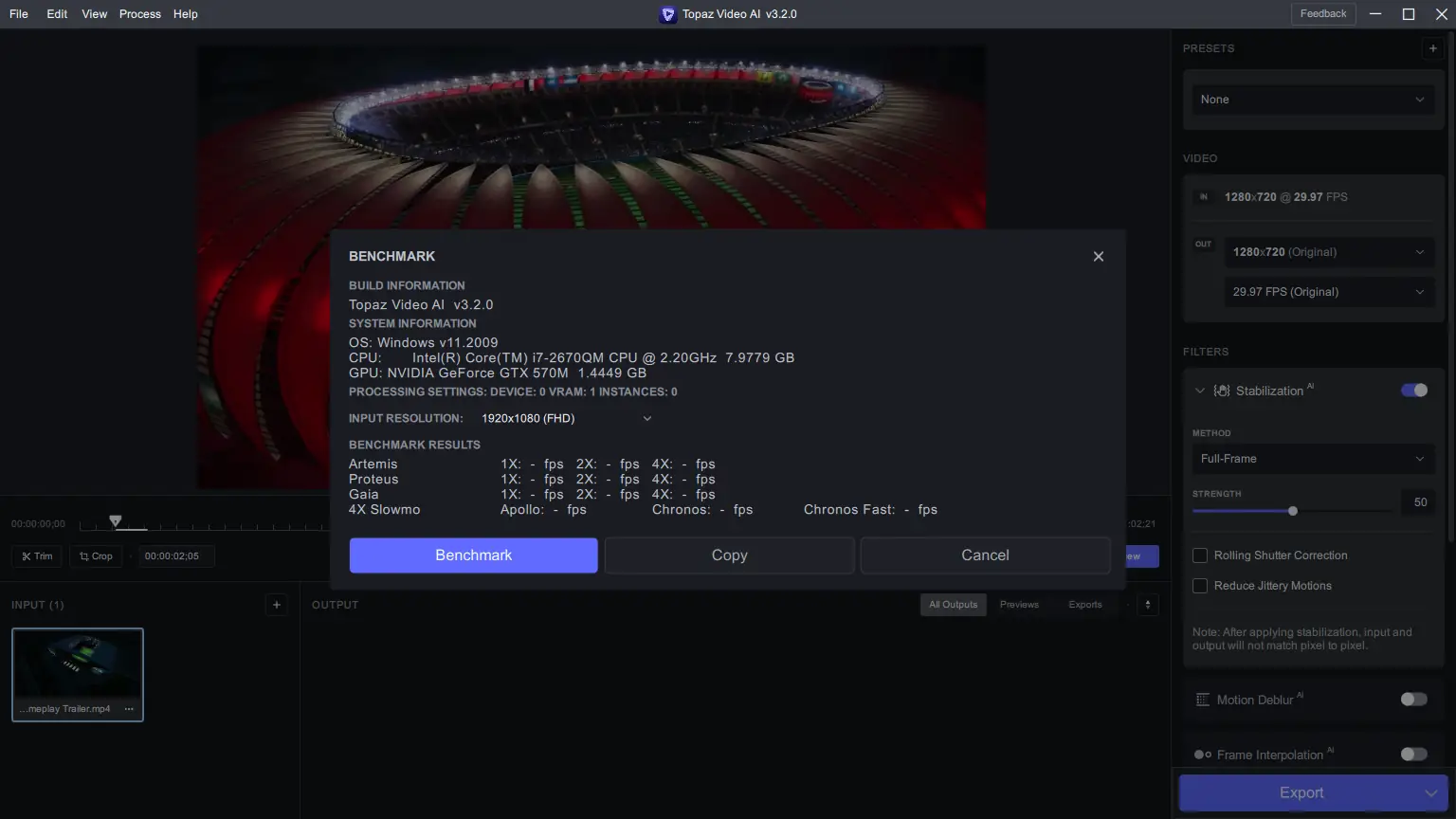Switch to Previews tab
Image resolution: width=1456 pixels, height=819 pixels.
[1019, 605]
